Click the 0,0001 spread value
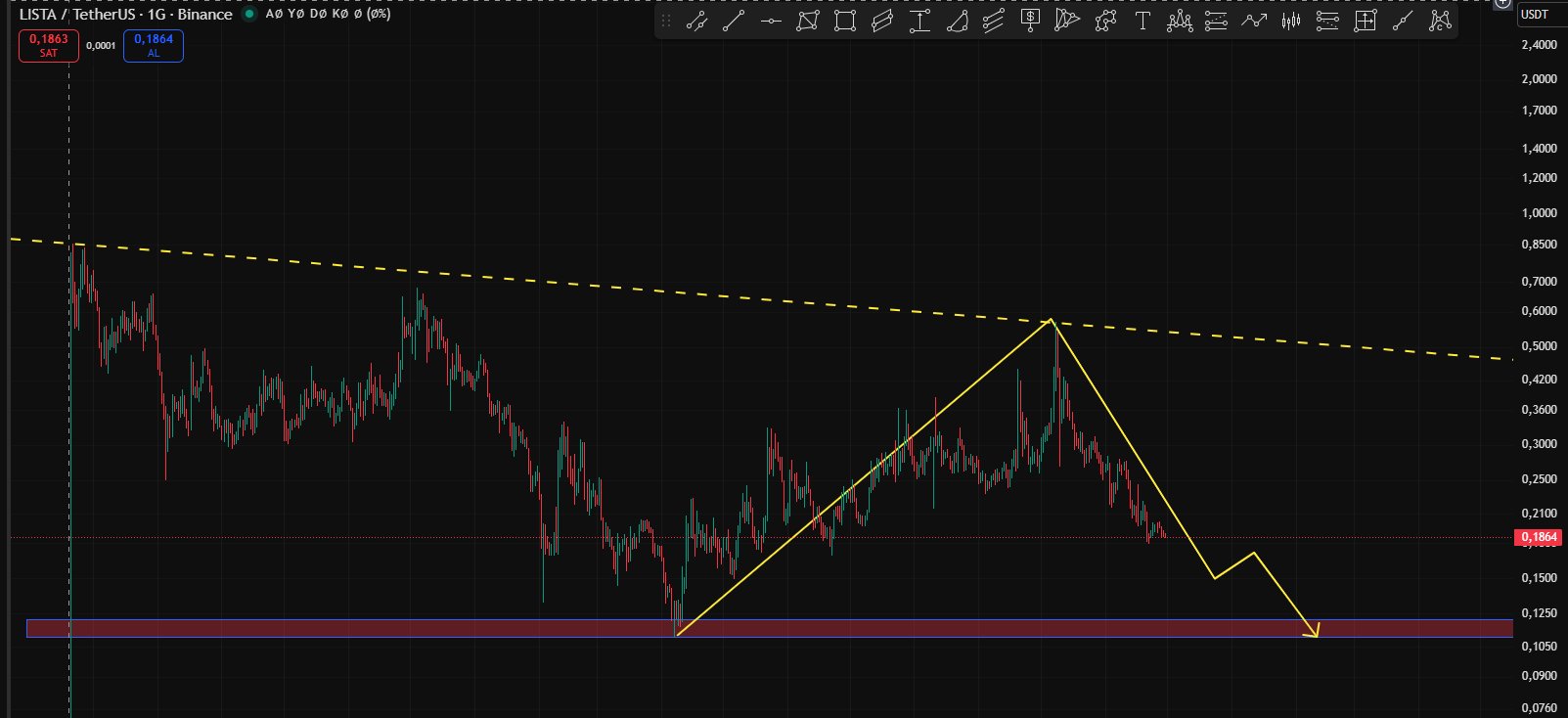 pyautogui.click(x=101, y=46)
